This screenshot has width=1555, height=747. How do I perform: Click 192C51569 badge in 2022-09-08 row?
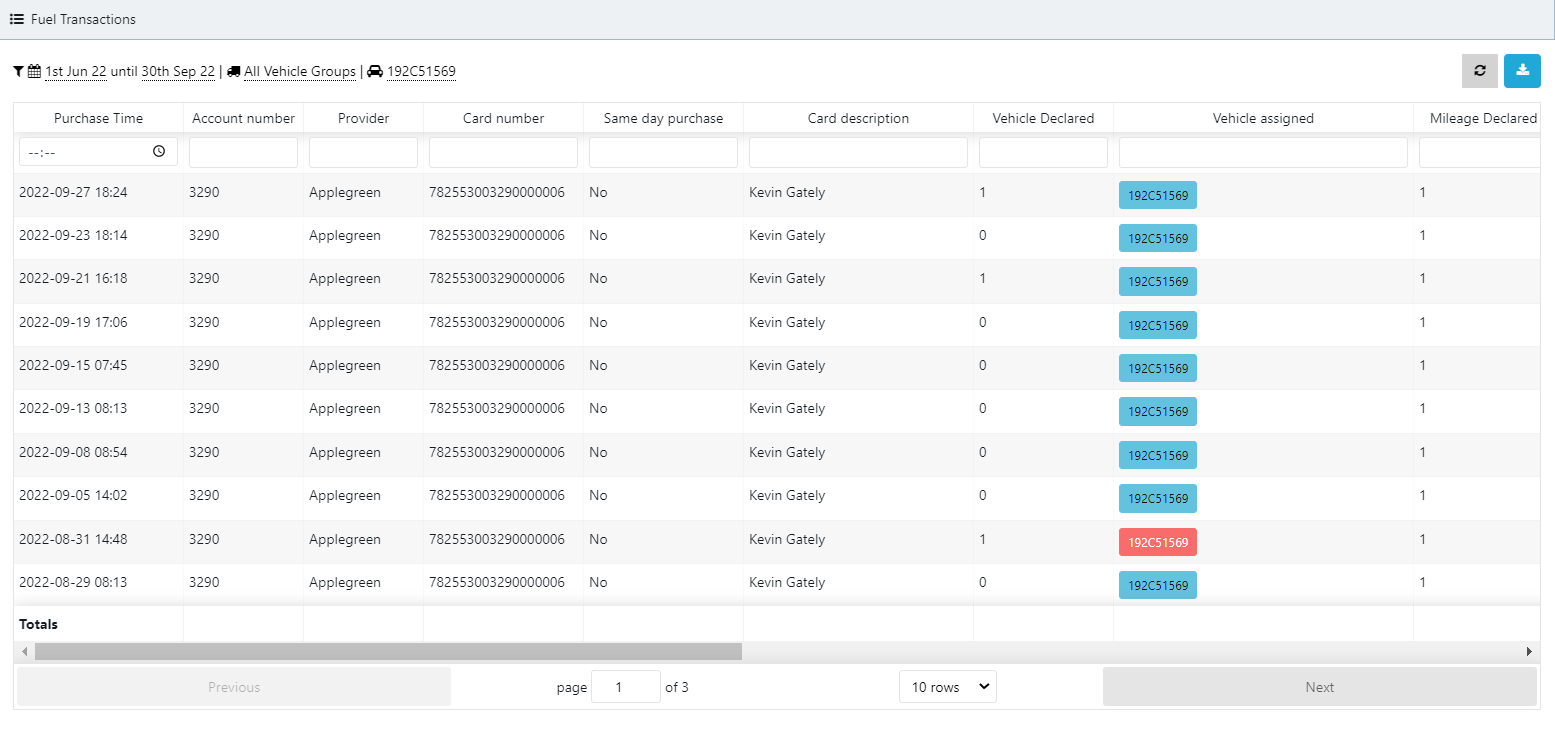coord(1158,455)
